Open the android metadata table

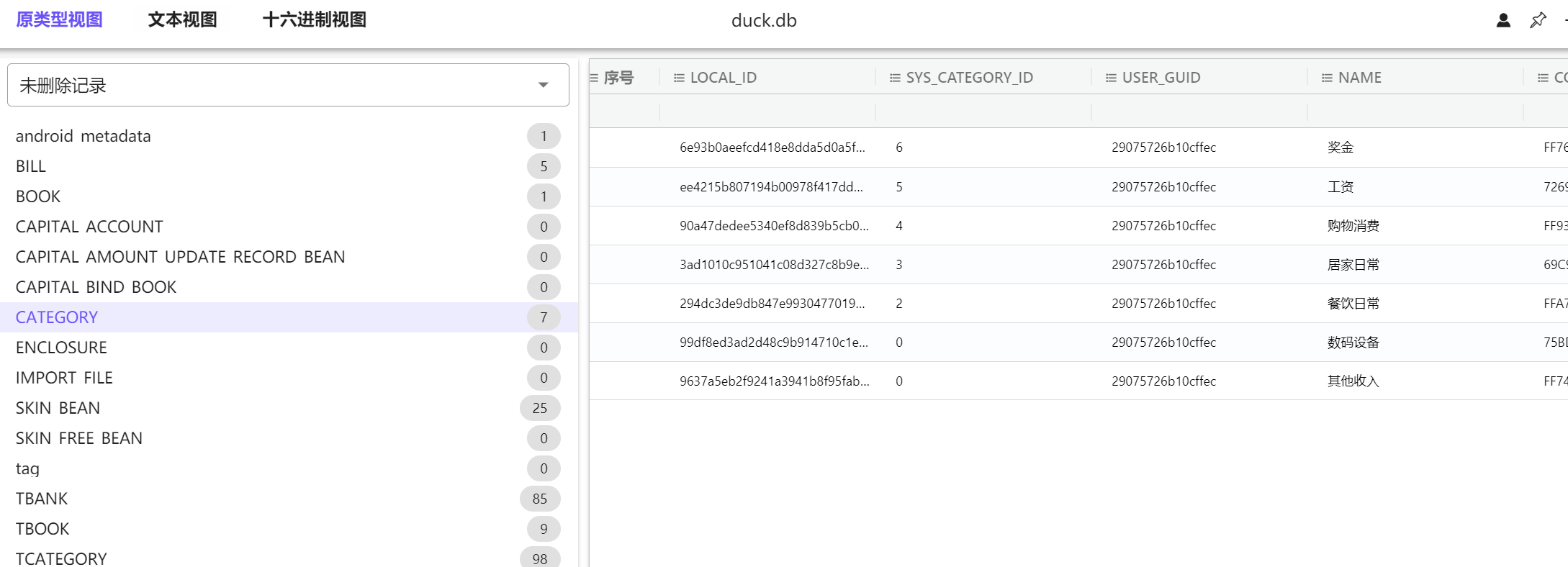(x=83, y=136)
